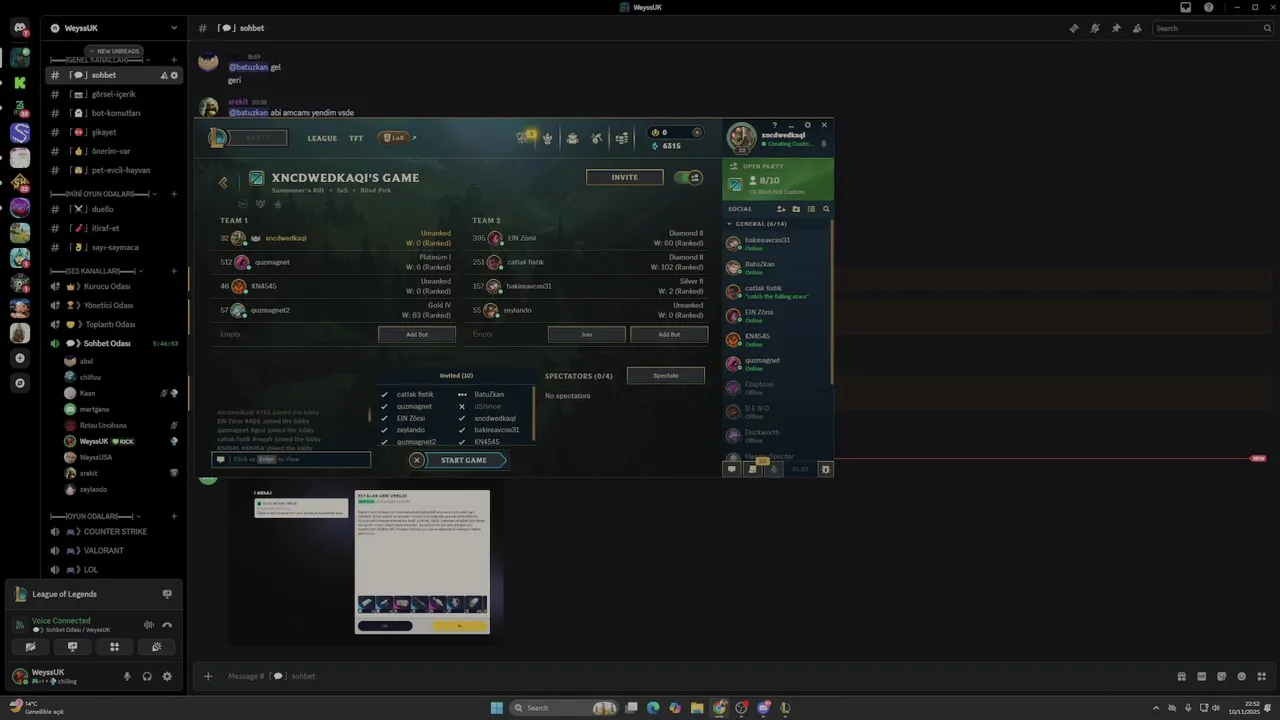Open bot-komutları channel
The height and width of the screenshot is (720, 1280).
(114, 113)
